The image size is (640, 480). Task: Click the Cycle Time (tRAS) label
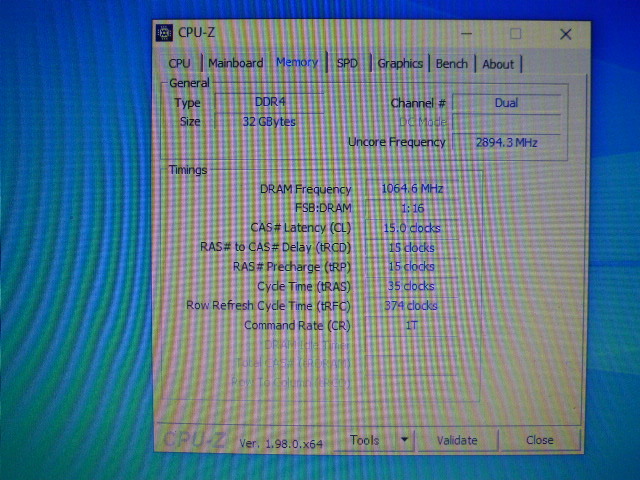(304, 286)
